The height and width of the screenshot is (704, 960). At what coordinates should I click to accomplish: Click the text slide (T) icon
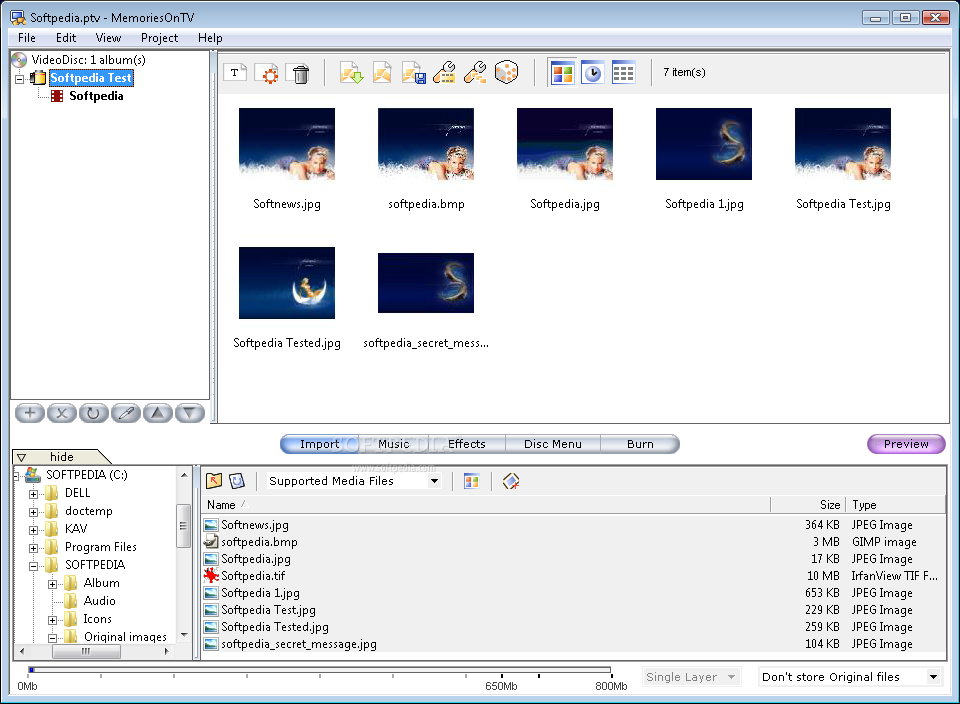(235, 72)
